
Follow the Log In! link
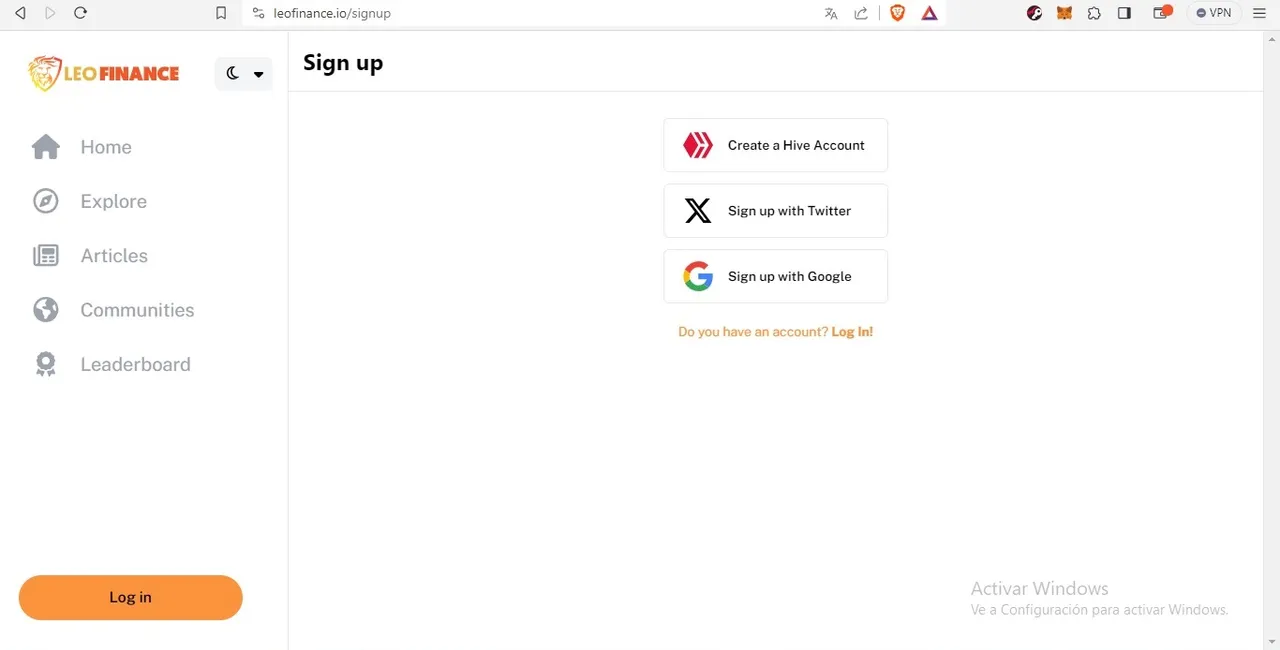[852, 332]
